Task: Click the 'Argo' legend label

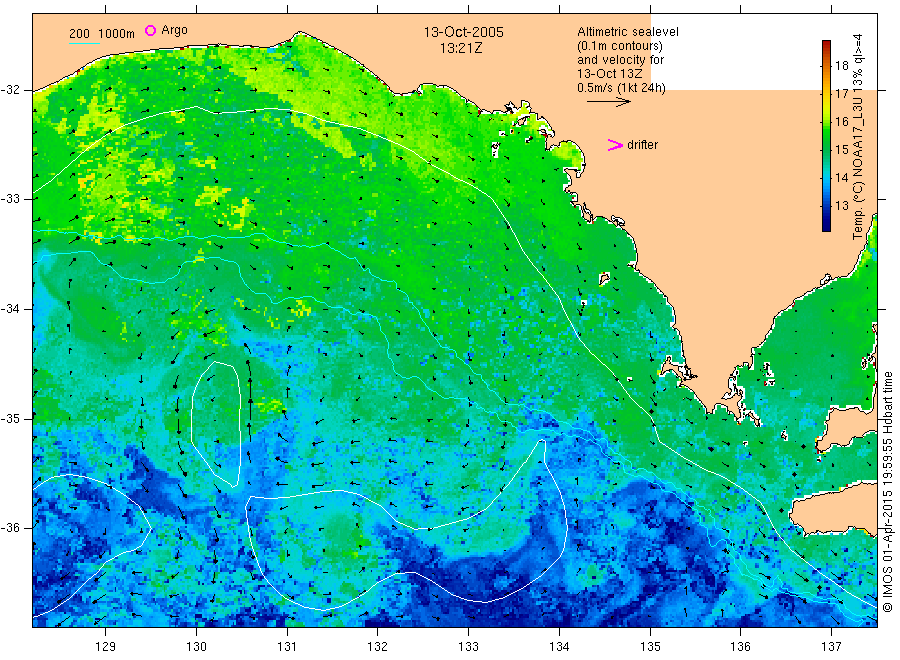Action: (174, 30)
